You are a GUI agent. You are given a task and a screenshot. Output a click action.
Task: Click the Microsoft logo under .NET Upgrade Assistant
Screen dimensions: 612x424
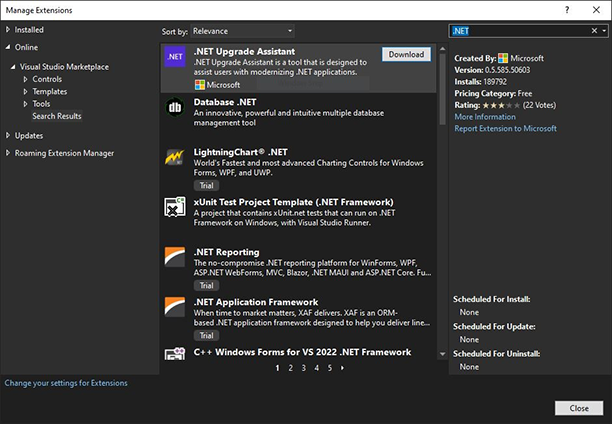200,85
